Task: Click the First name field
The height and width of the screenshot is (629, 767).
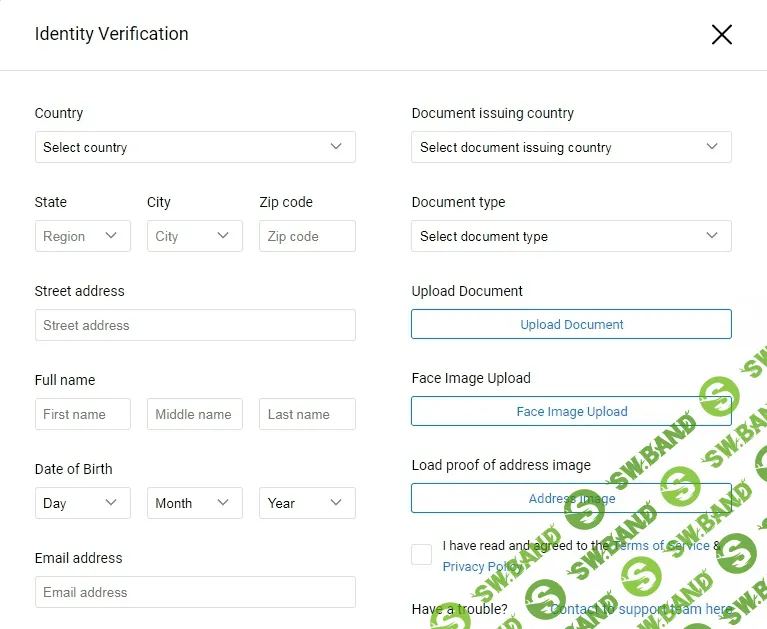Action: [x=82, y=414]
